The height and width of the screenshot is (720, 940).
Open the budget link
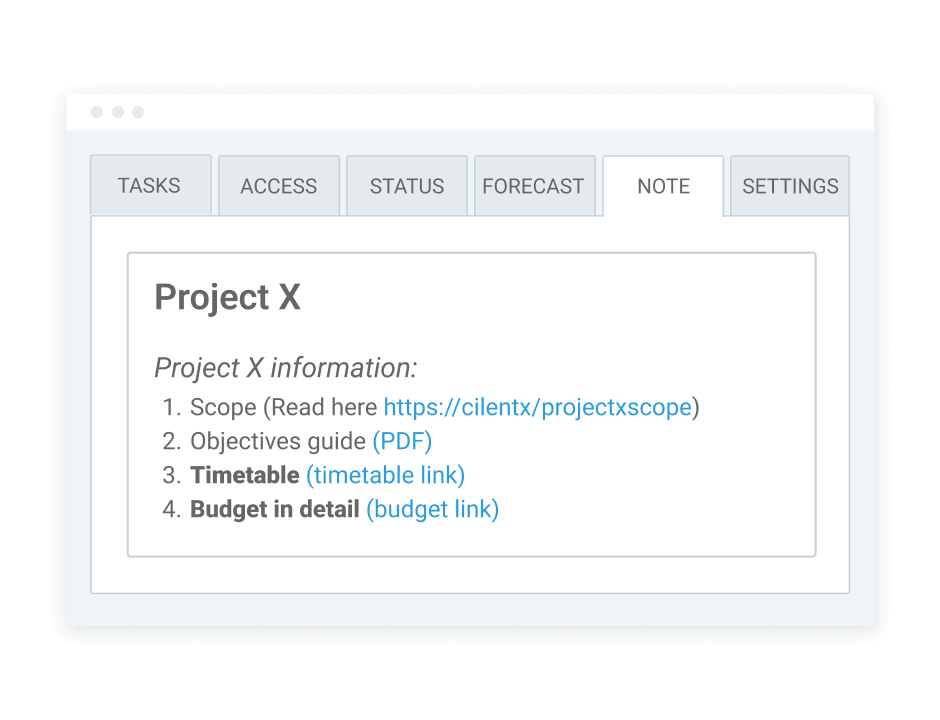pos(432,509)
